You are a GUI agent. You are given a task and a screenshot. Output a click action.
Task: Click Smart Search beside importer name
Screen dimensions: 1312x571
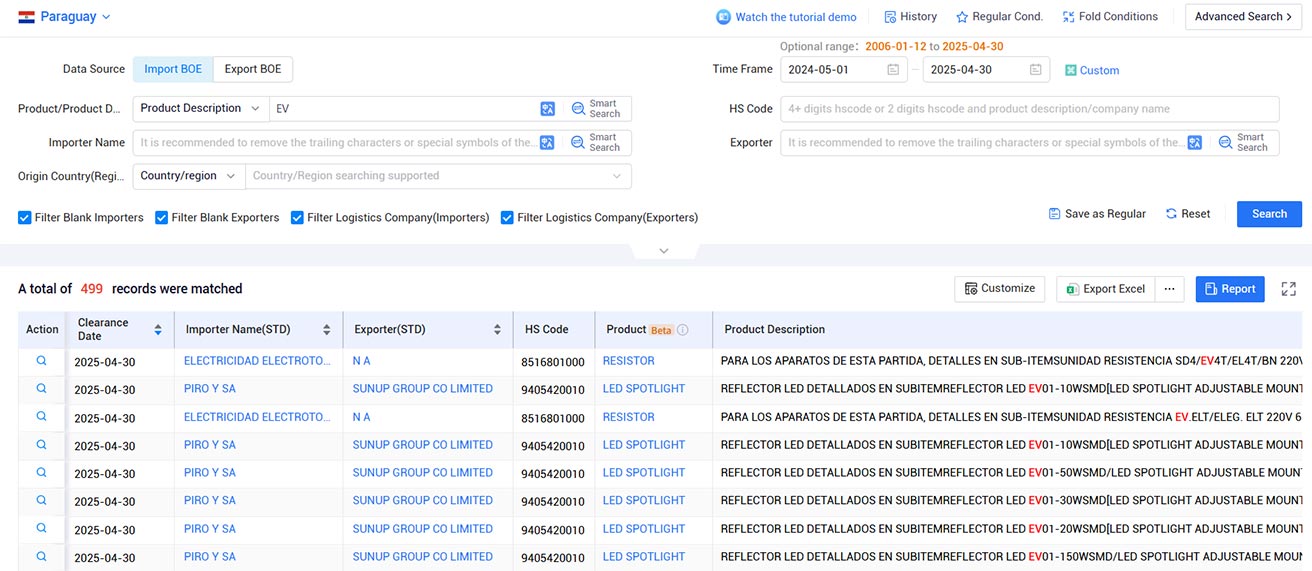coord(596,143)
